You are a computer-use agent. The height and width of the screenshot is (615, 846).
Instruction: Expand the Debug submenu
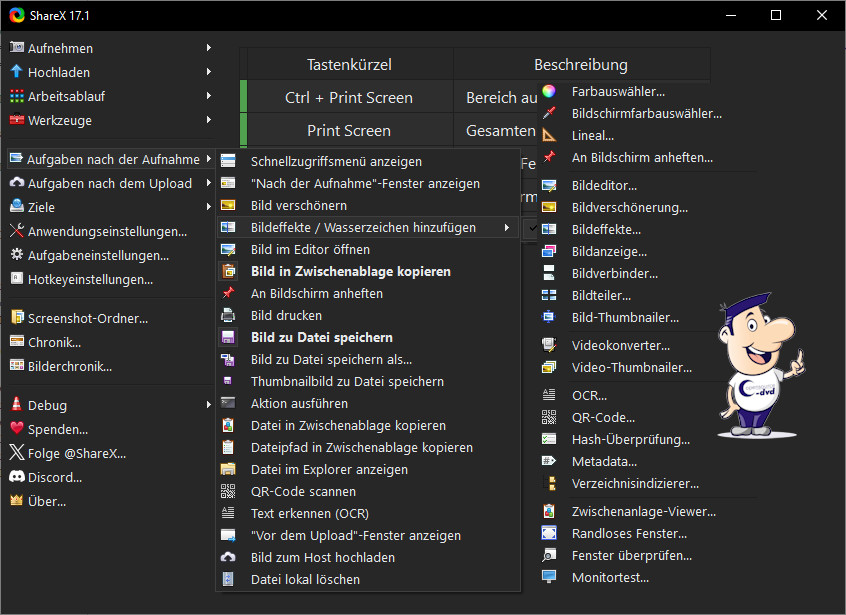(208, 405)
